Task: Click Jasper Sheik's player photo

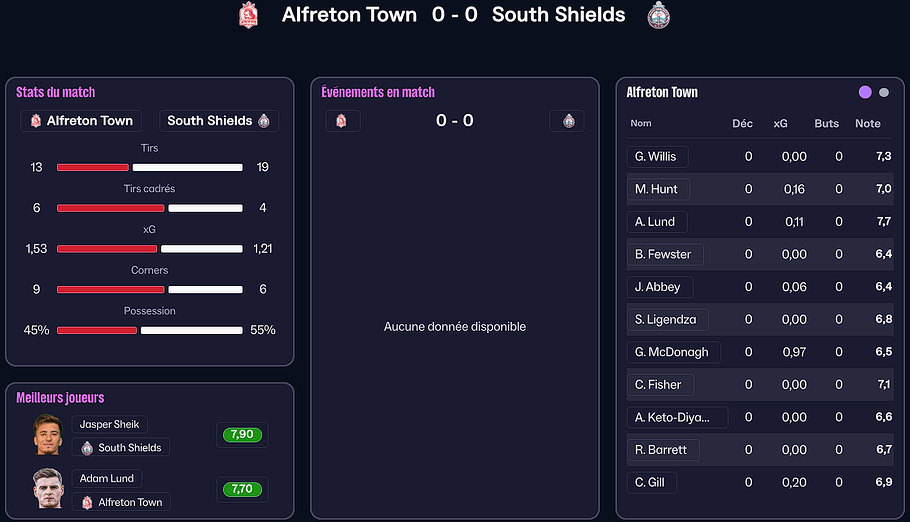Action: [47, 434]
